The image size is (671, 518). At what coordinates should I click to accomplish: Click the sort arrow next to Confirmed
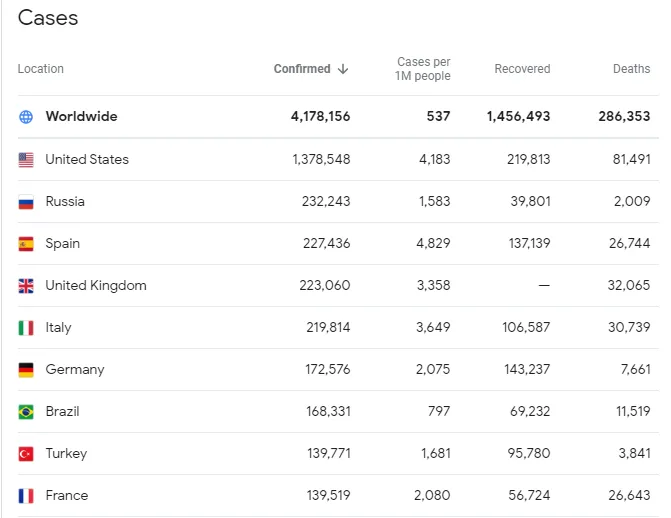(x=343, y=69)
